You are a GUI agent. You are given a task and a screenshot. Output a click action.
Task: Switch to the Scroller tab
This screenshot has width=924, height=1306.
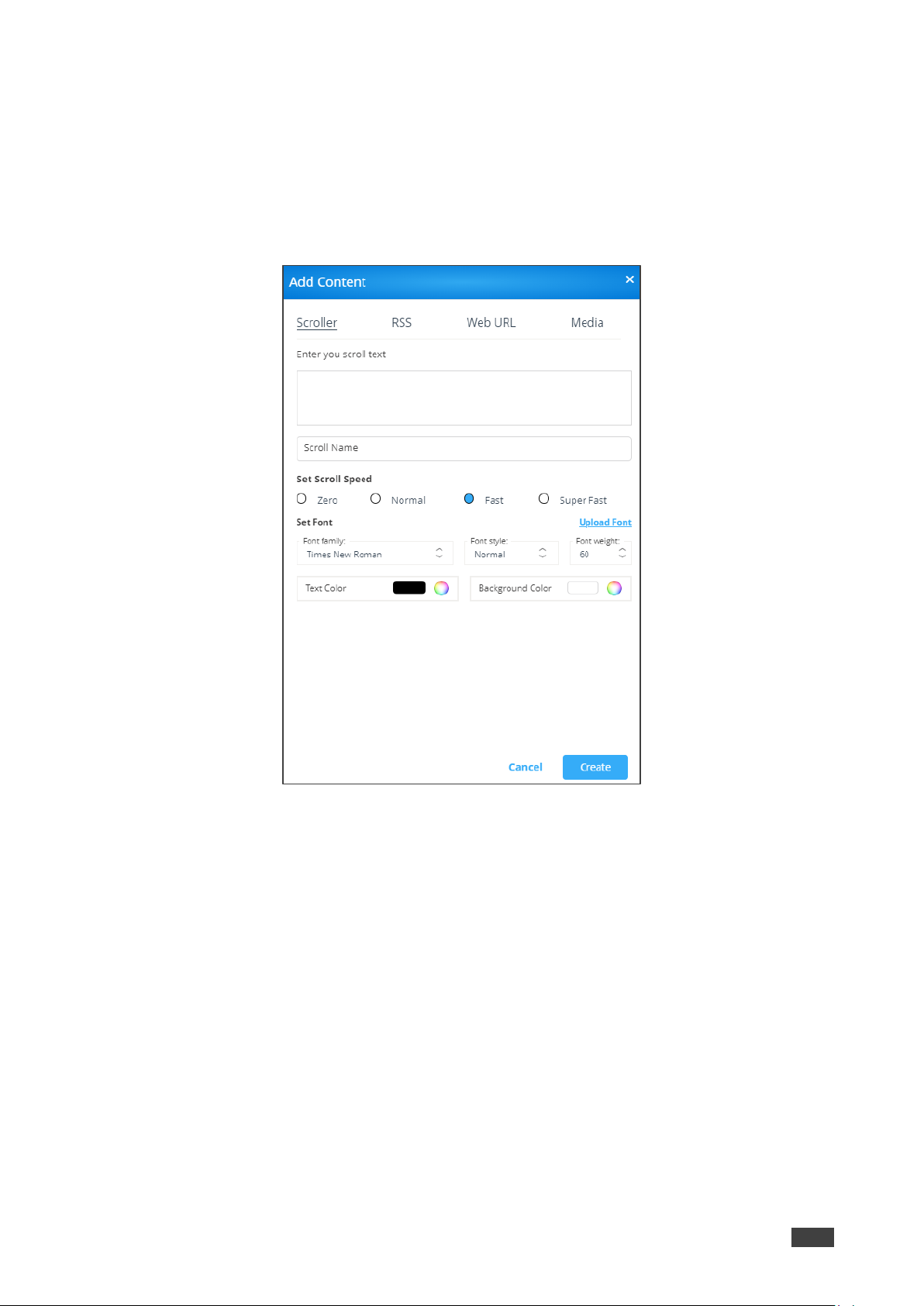316,322
